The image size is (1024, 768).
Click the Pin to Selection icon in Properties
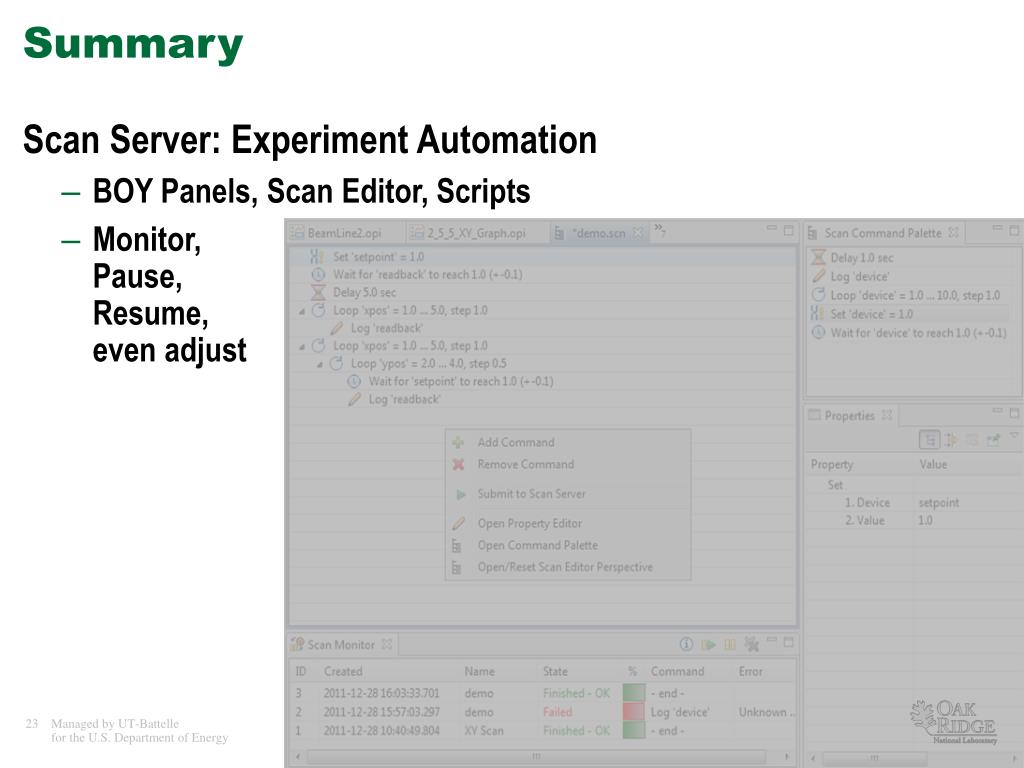[x=993, y=440]
